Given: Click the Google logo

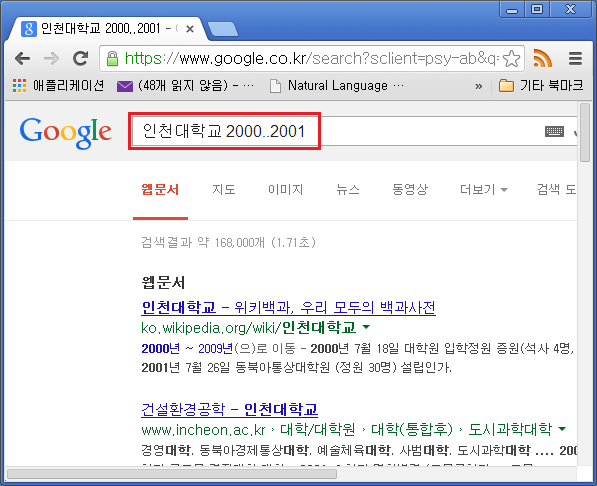Looking at the screenshot, I should pos(65,132).
